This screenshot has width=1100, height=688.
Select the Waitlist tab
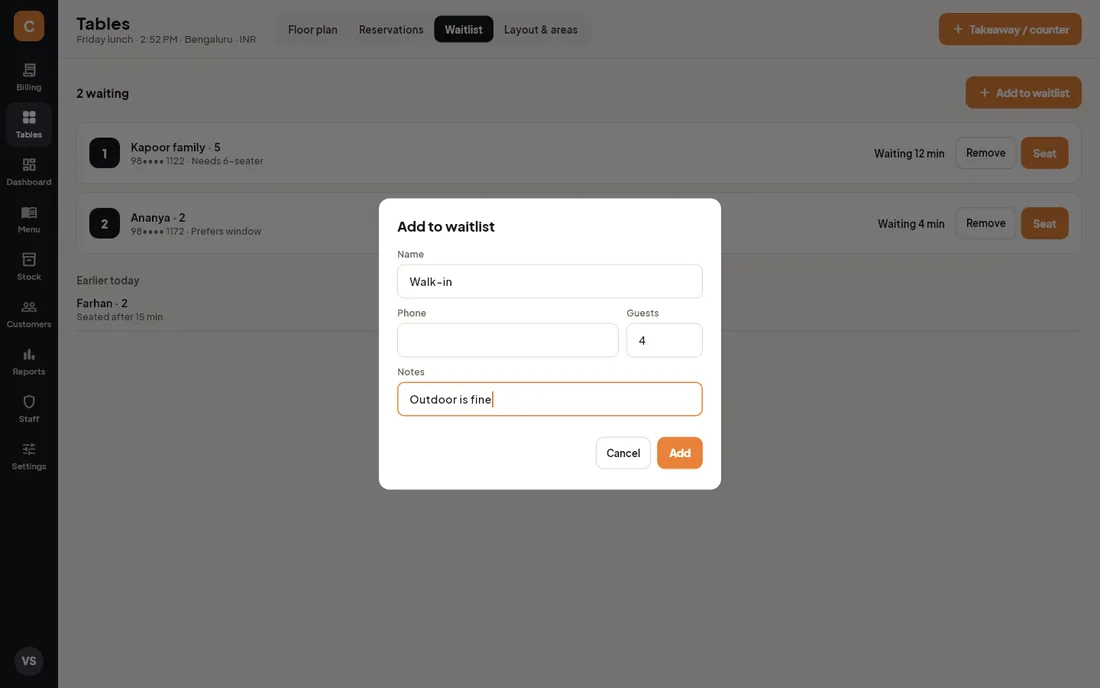click(464, 29)
